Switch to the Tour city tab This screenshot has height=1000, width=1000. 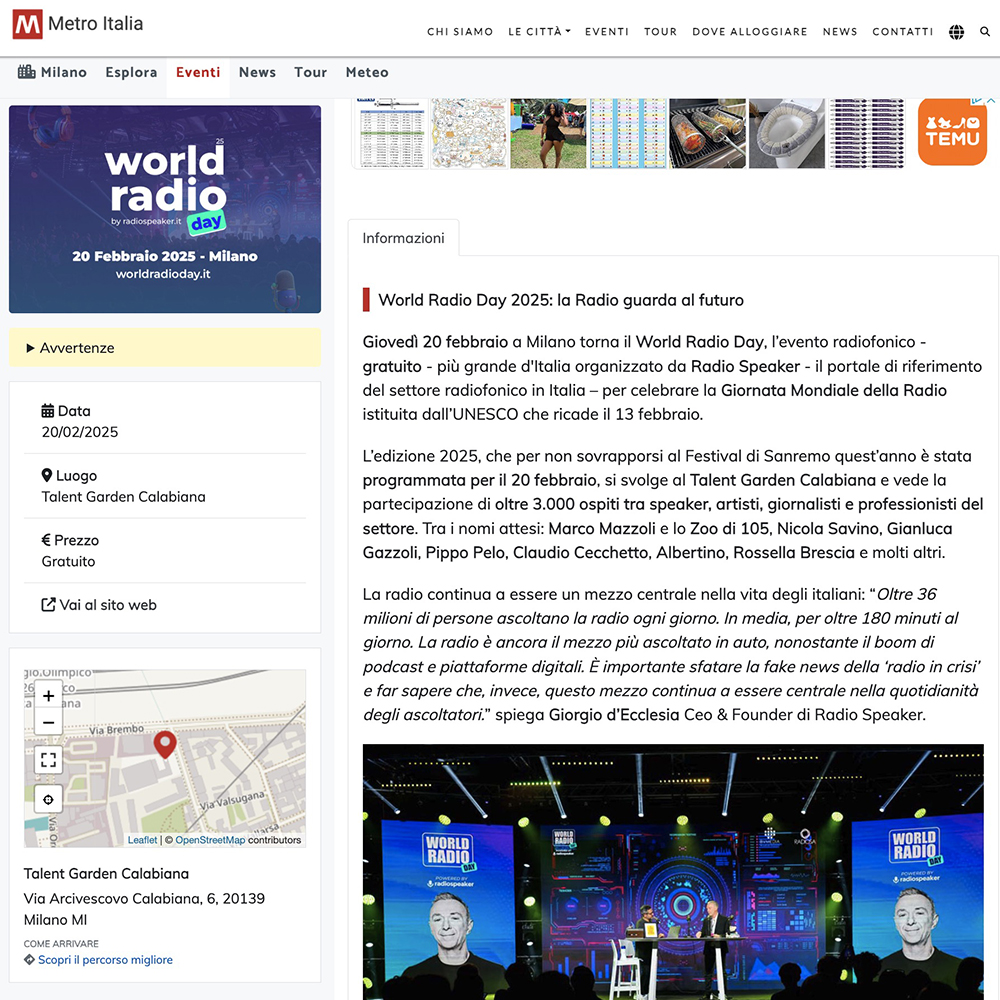311,73
